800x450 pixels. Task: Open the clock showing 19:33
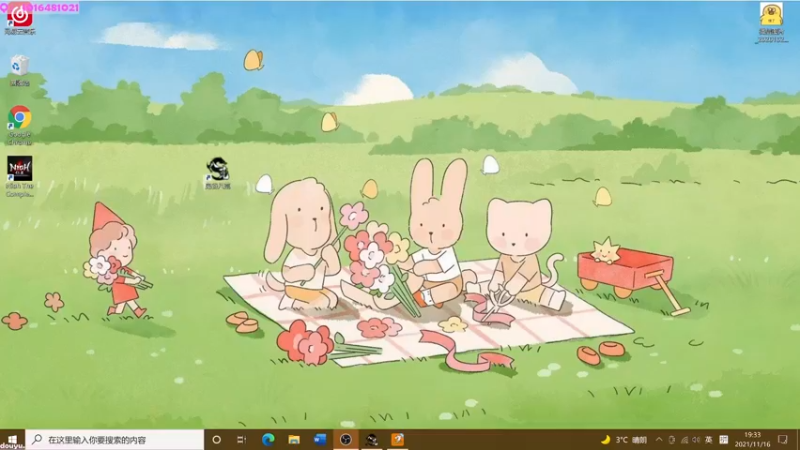(x=753, y=439)
